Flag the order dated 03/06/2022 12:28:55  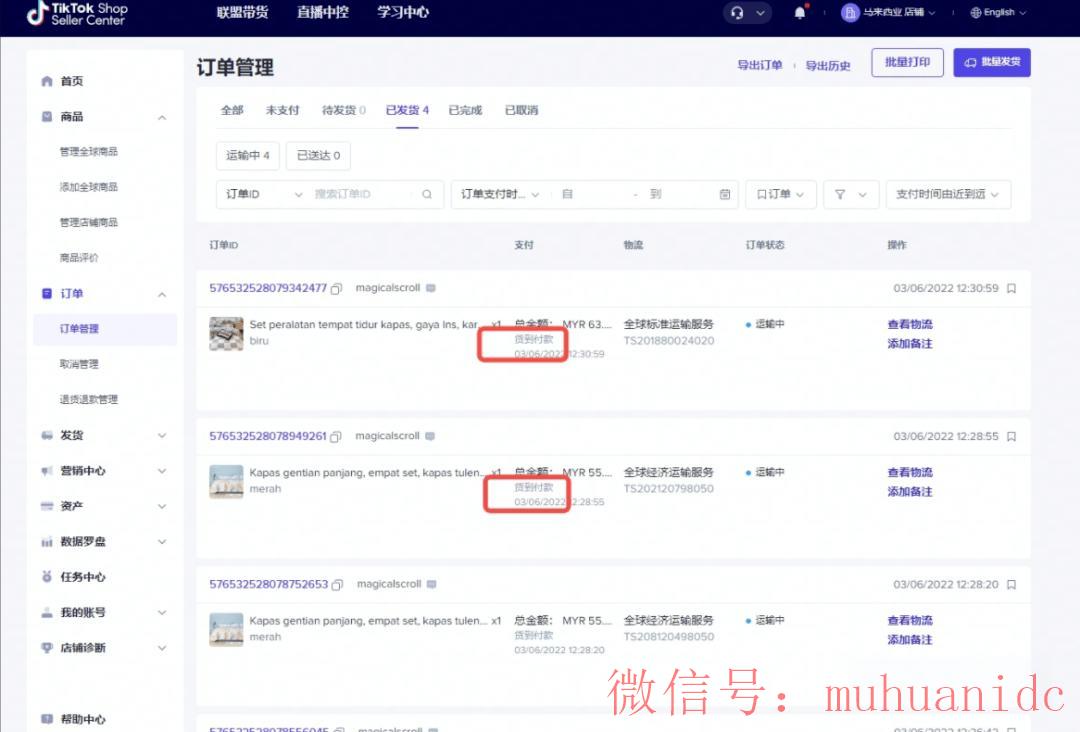[1011, 437]
